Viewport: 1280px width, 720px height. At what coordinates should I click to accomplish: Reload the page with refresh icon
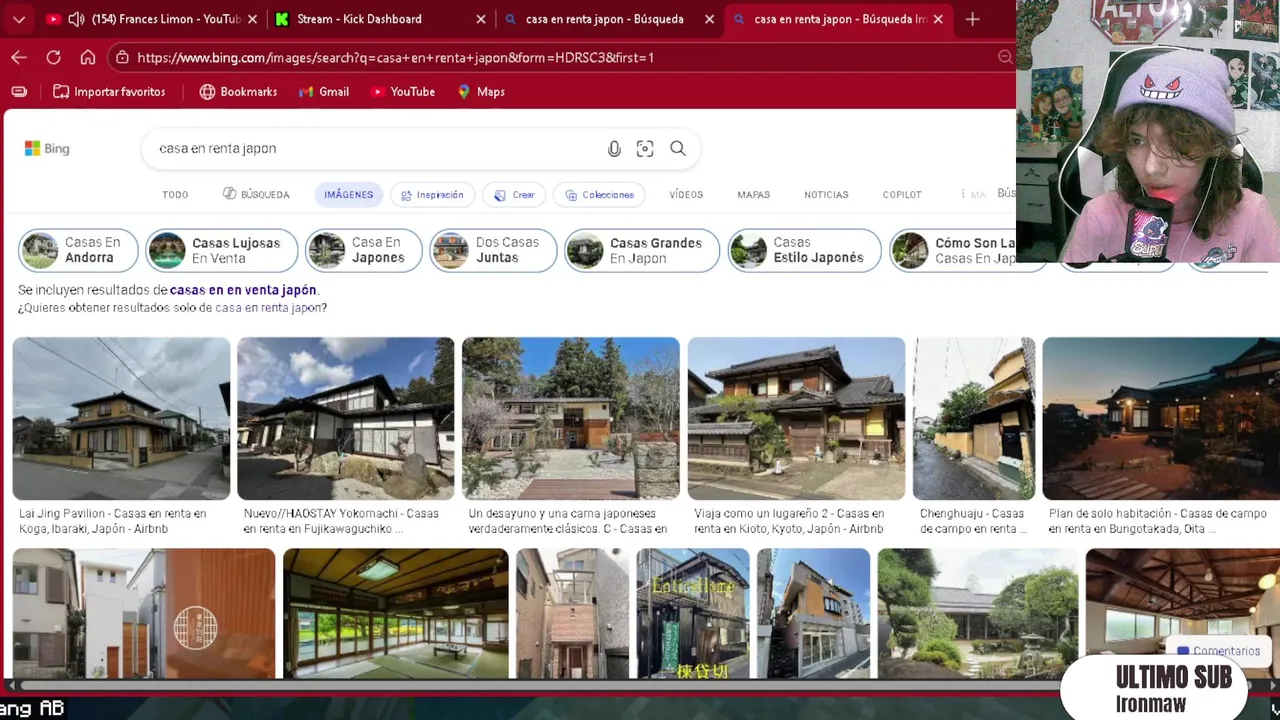coord(54,57)
